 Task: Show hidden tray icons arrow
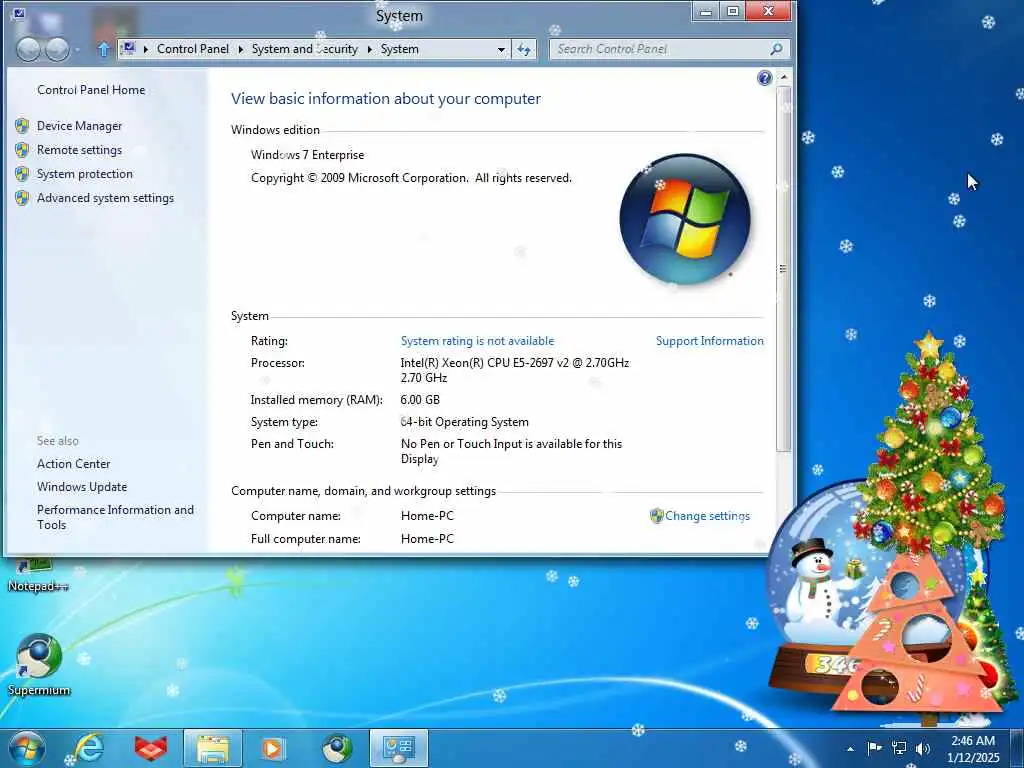[x=850, y=749]
